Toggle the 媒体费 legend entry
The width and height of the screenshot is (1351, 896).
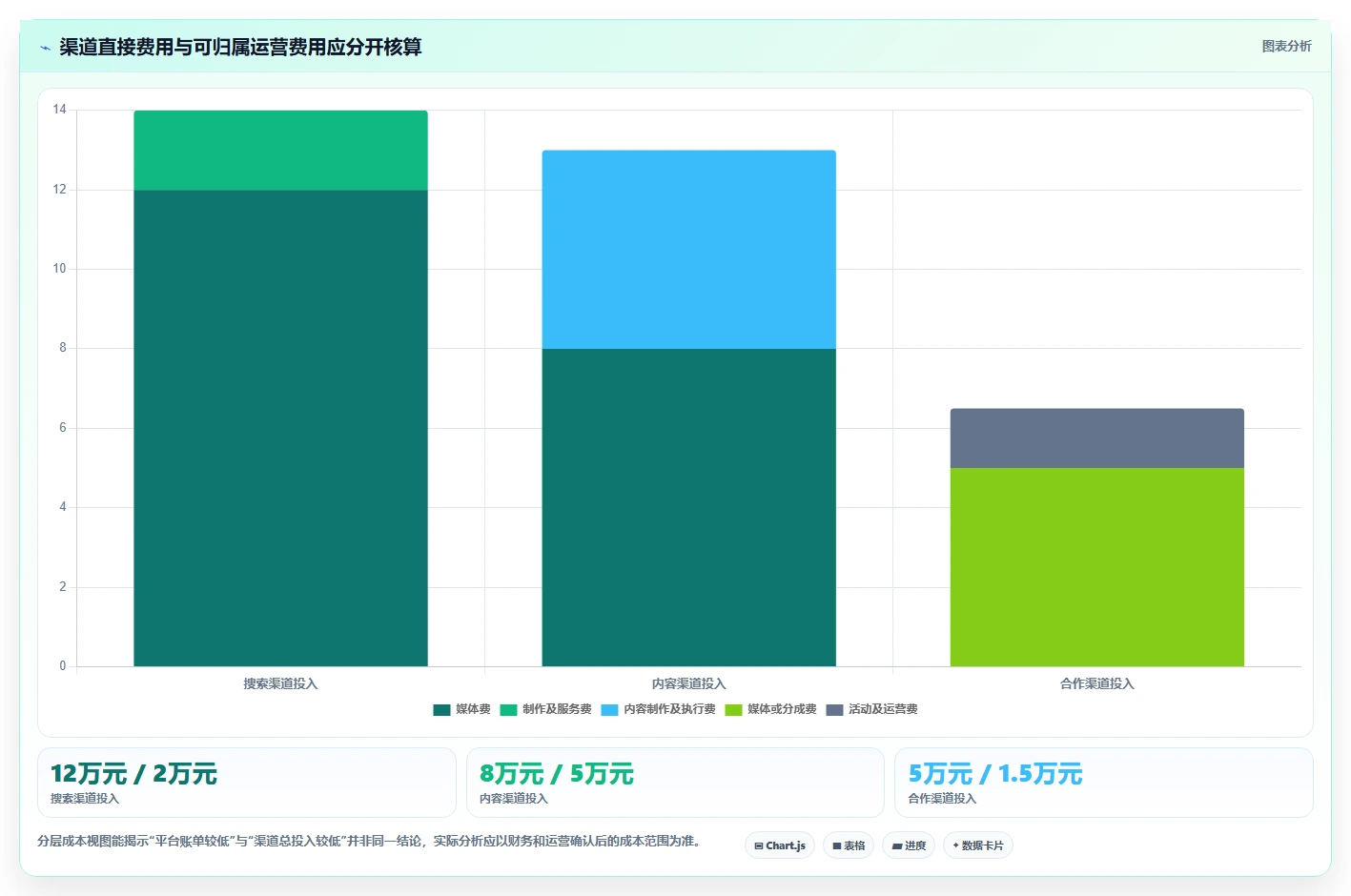coord(461,709)
